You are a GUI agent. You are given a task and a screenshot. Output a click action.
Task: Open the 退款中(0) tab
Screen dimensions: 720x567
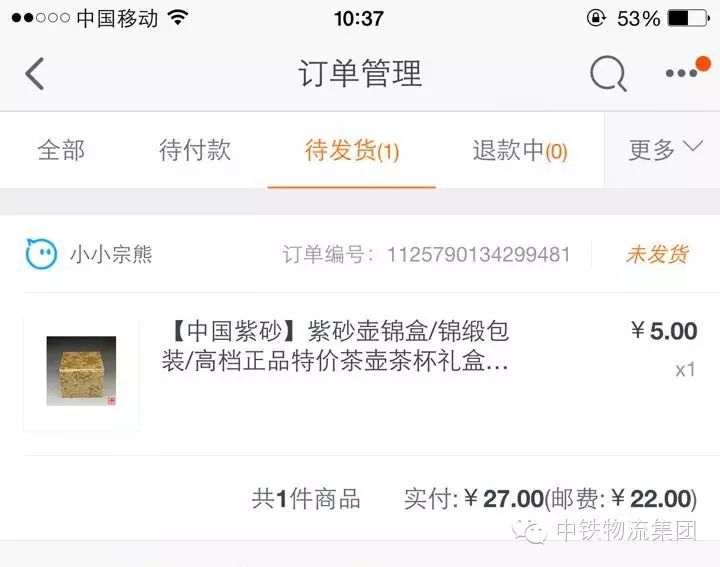(x=520, y=151)
